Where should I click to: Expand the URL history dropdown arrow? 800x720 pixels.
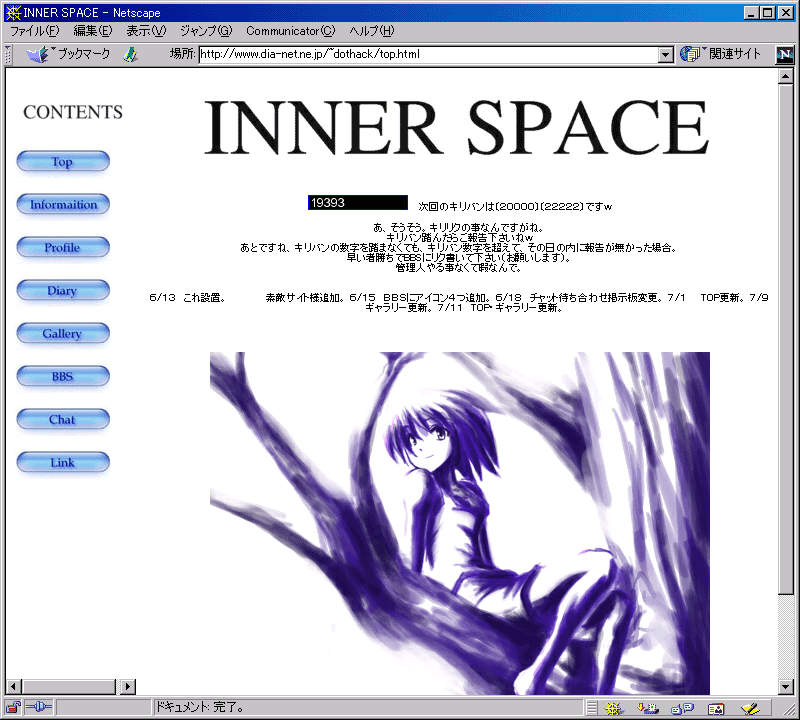[665, 55]
